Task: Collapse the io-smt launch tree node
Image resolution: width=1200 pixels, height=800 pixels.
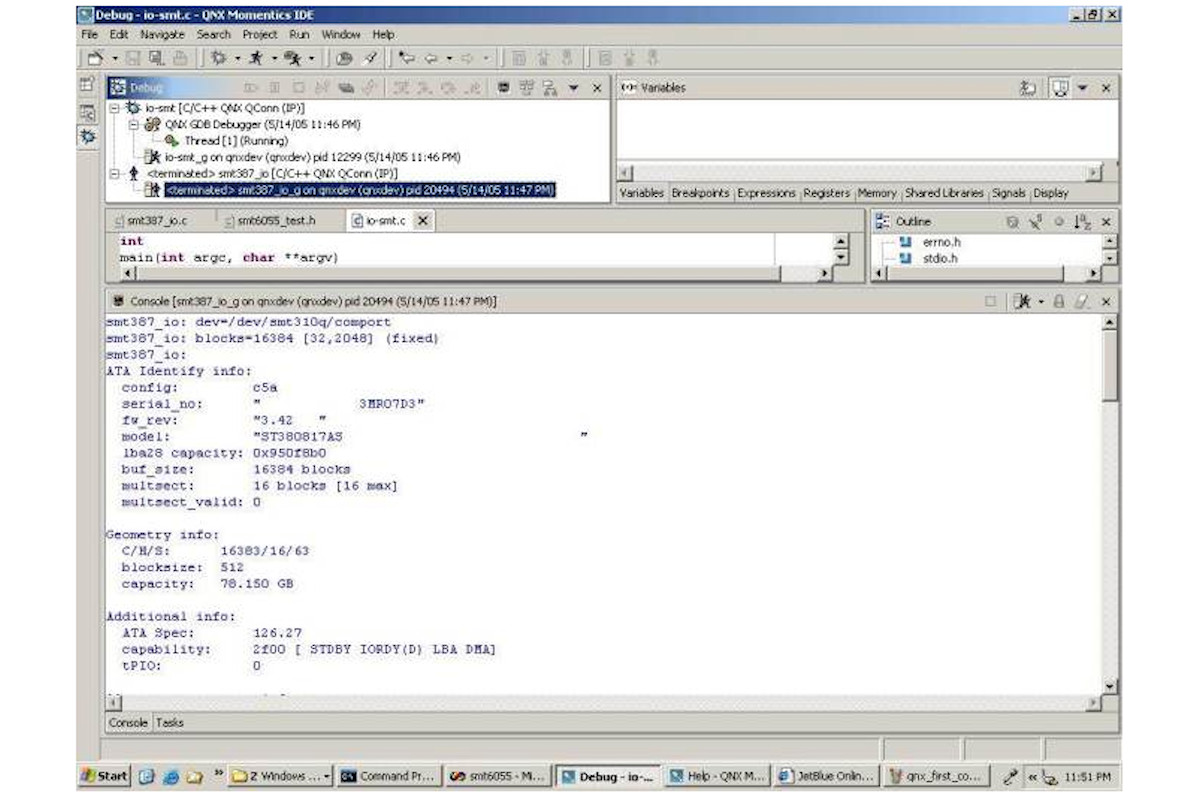Action: (114, 108)
